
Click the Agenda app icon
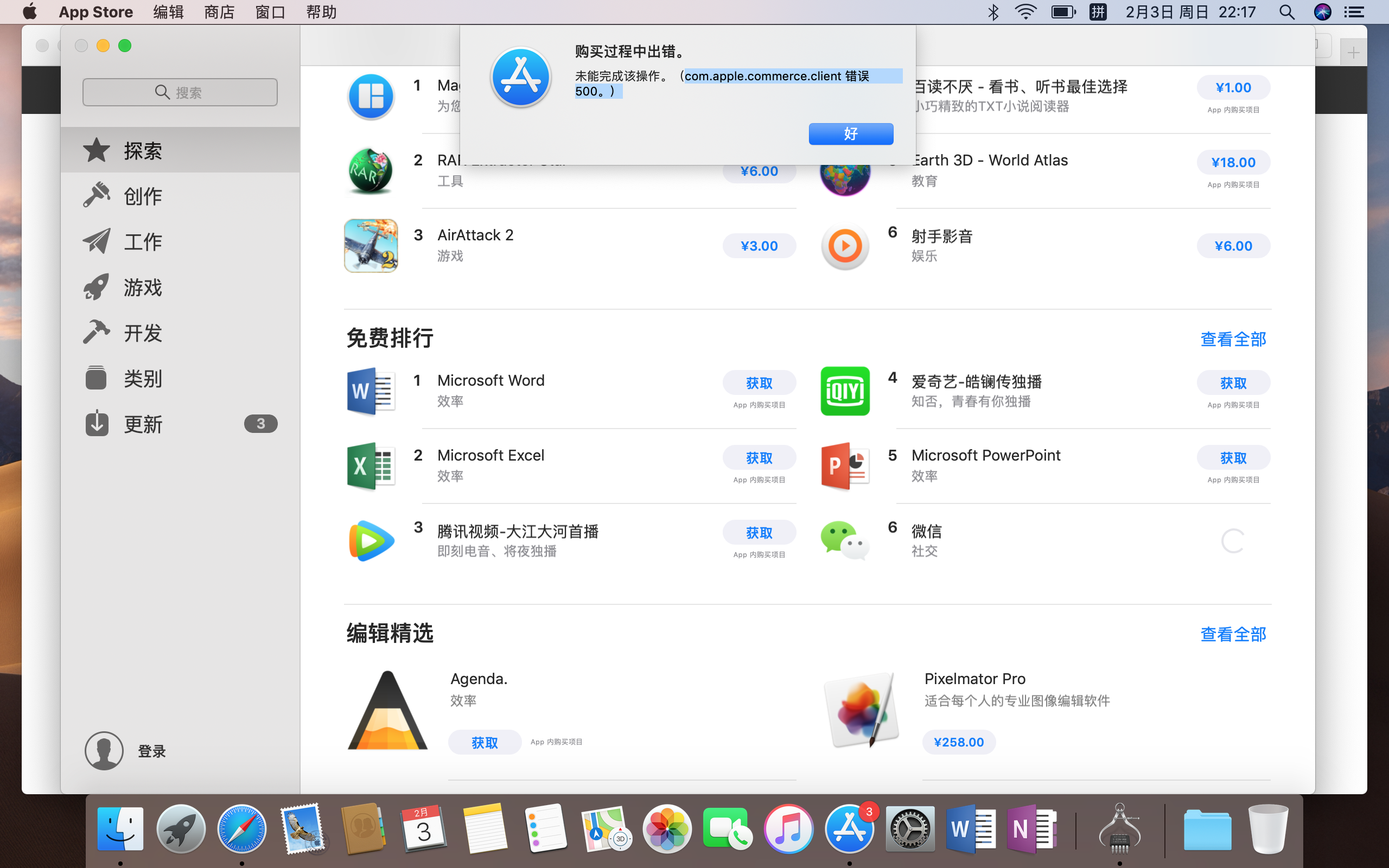coord(388,711)
